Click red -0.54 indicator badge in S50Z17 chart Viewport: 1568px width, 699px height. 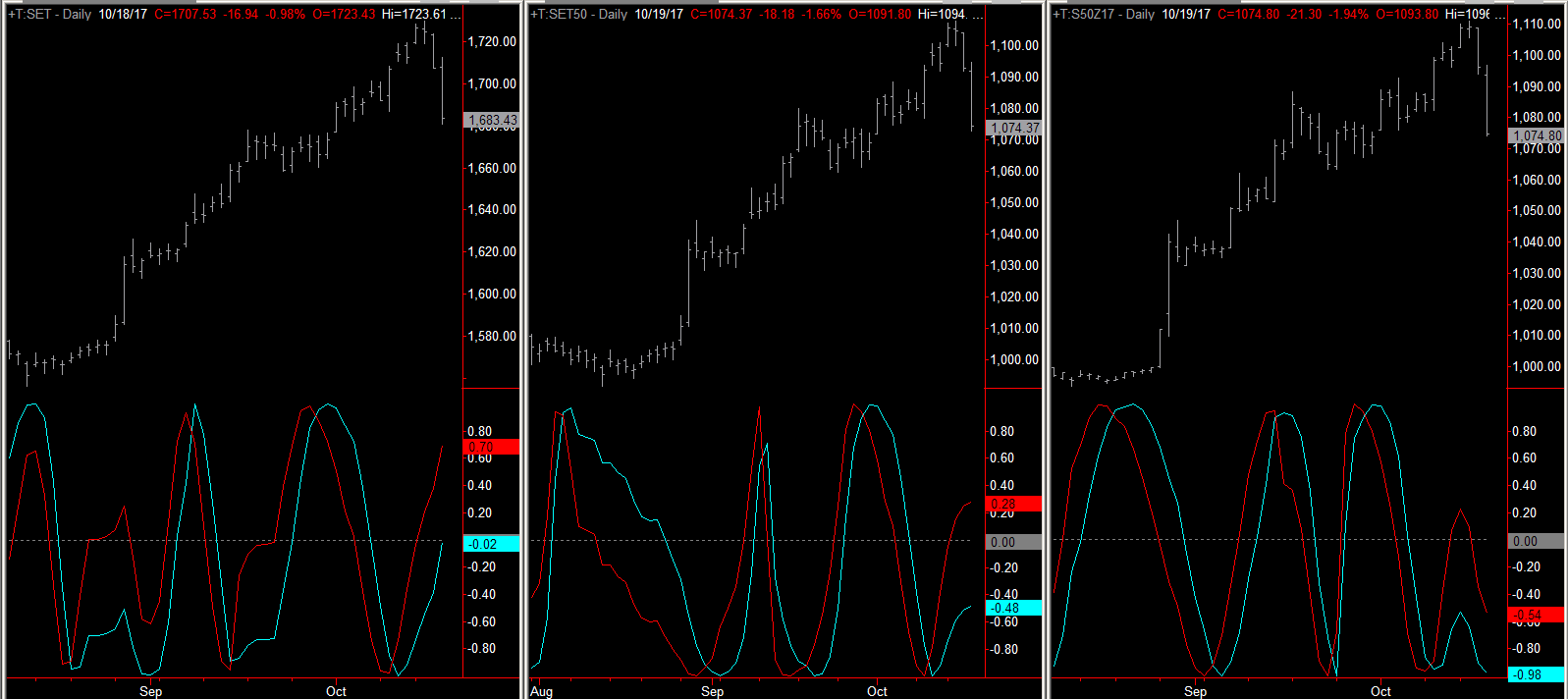click(1537, 615)
